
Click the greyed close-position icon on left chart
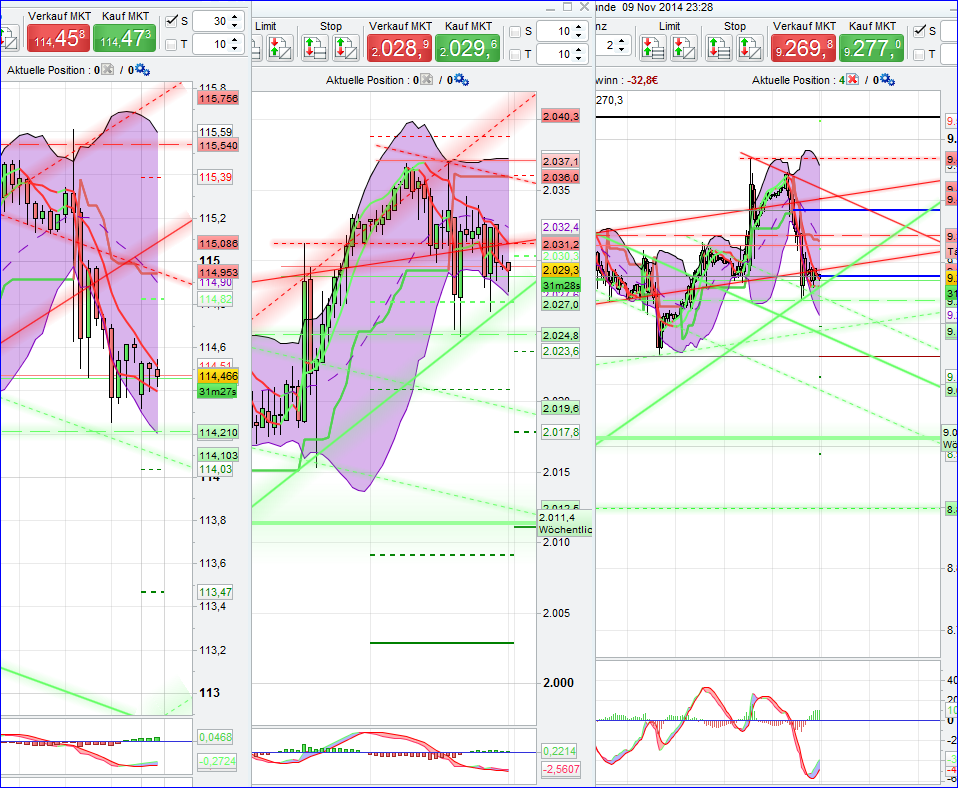pos(108,69)
